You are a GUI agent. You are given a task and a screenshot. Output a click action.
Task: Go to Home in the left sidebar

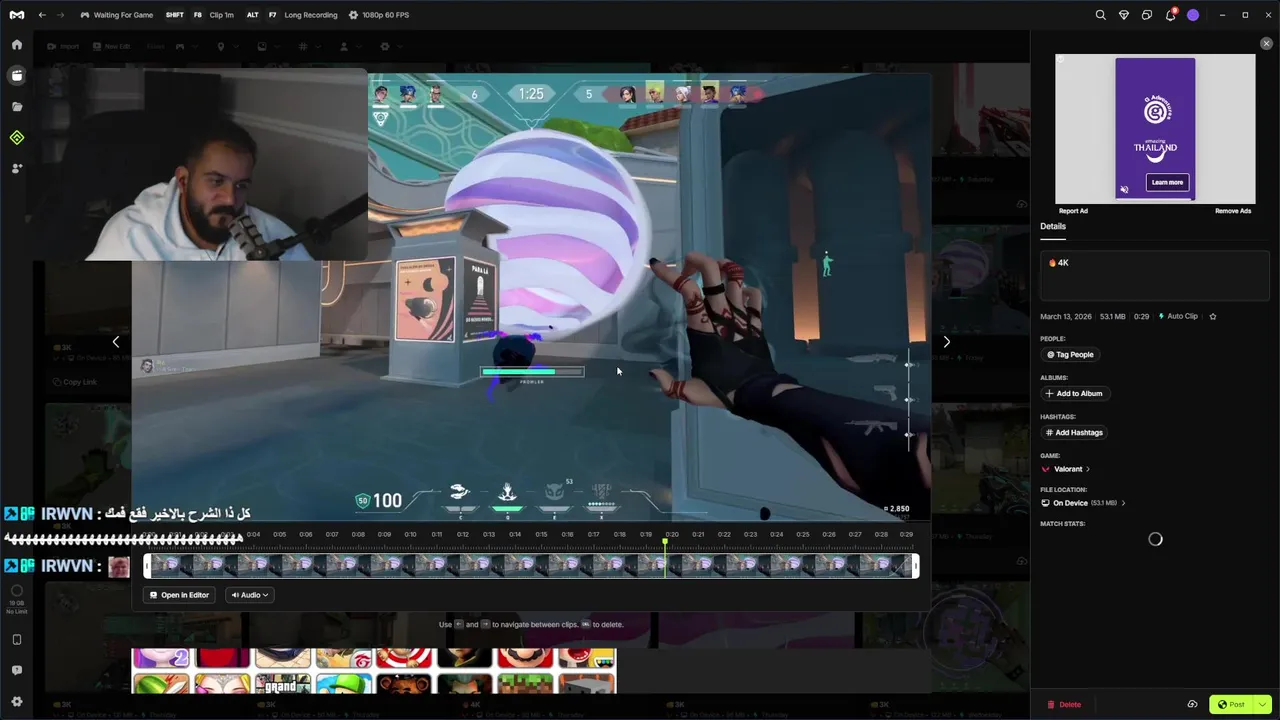pyautogui.click(x=17, y=45)
